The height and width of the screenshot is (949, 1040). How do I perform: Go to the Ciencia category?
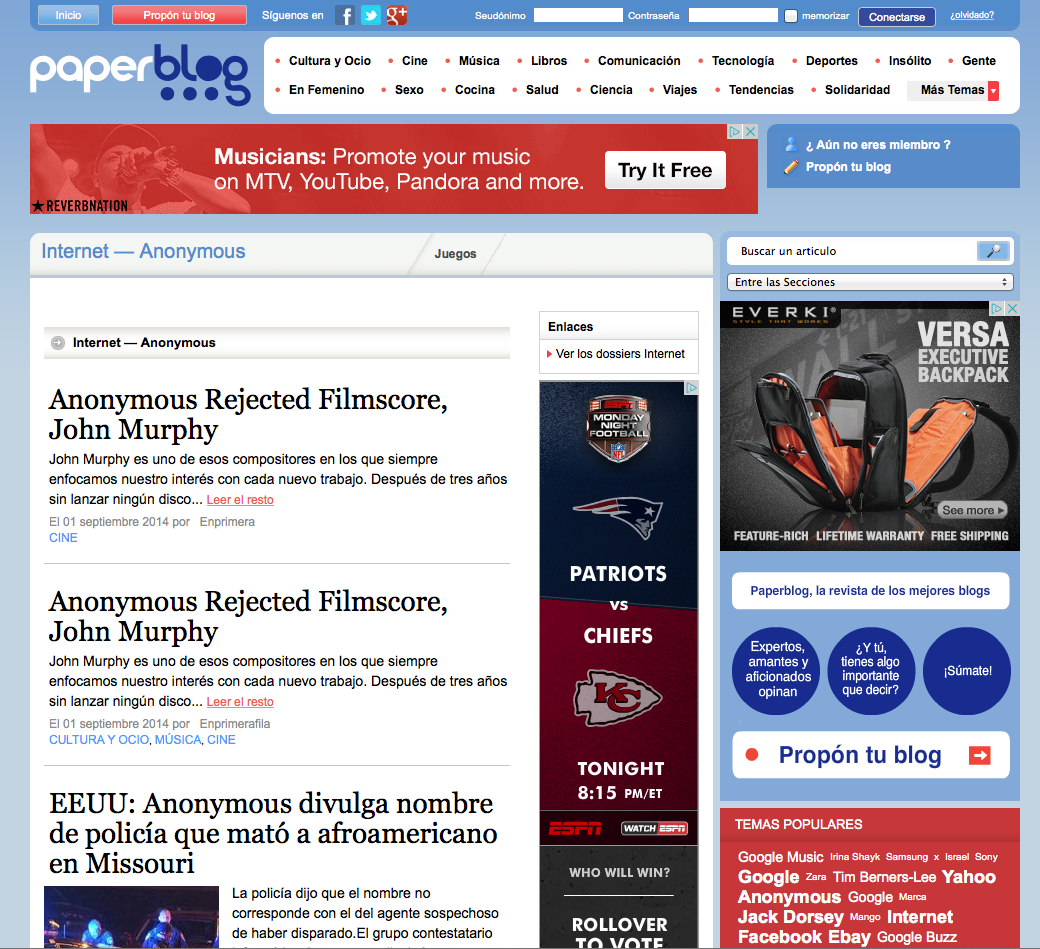tap(611, 90)
